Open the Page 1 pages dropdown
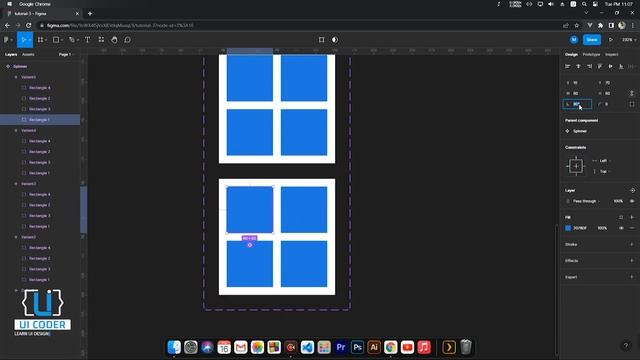 pos(66,54)
